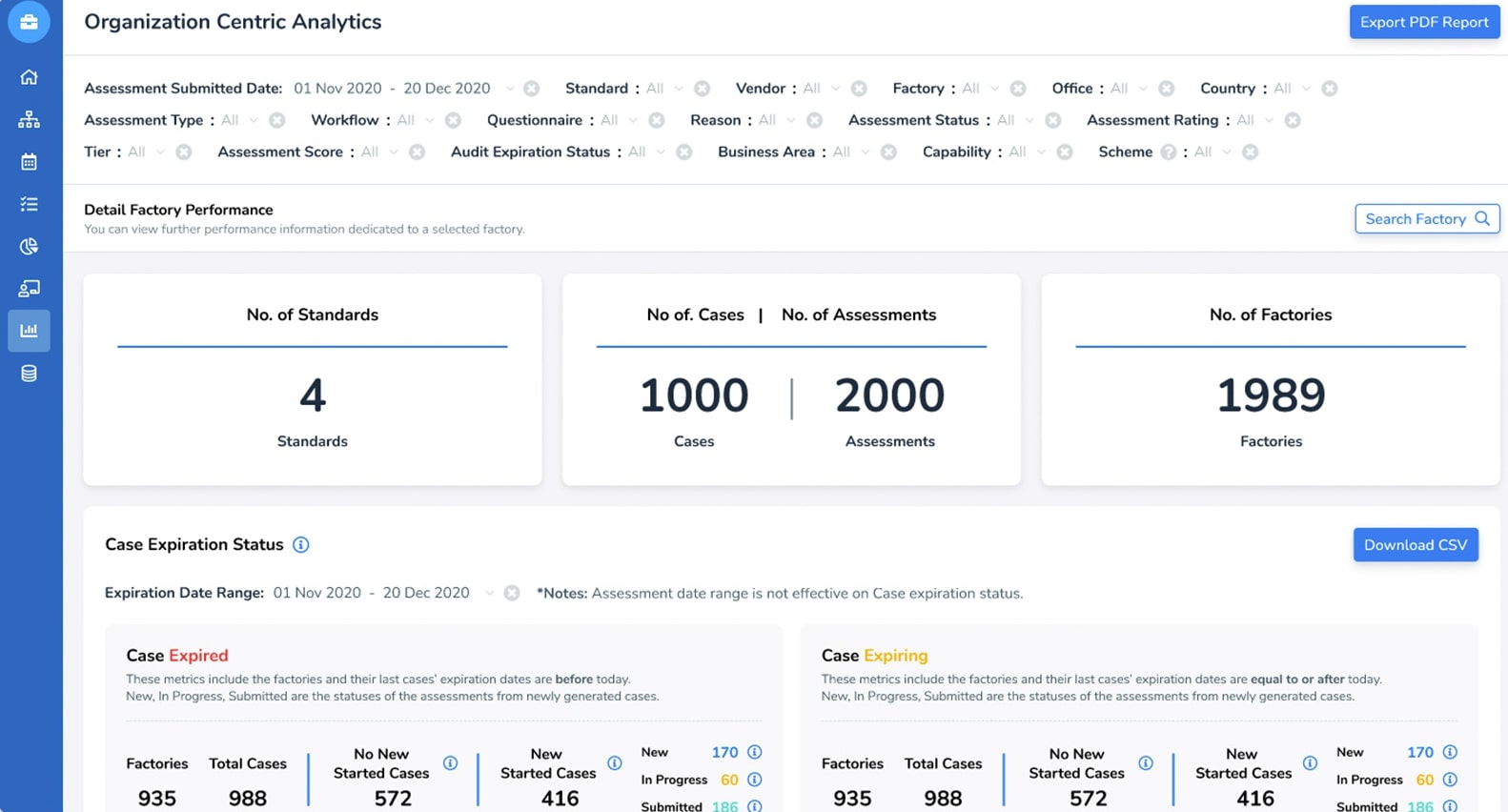Clear the Capability filter
The height and width of the screenshot is (812, 1508).
(1065, 152)
